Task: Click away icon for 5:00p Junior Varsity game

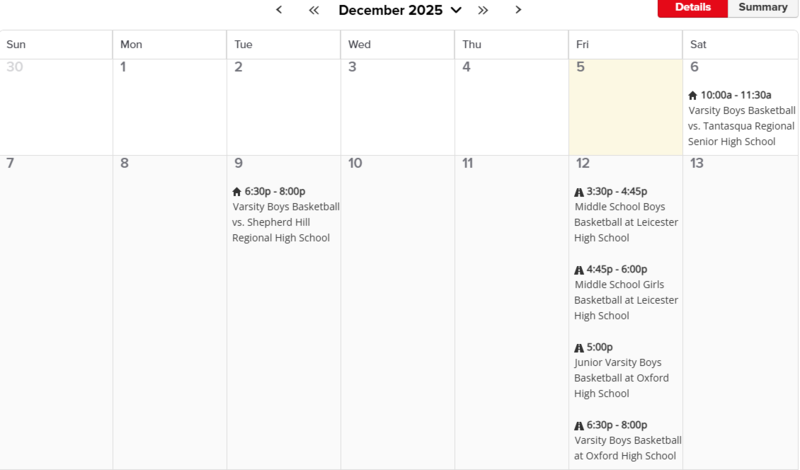Action: click(x=579, y=348)
